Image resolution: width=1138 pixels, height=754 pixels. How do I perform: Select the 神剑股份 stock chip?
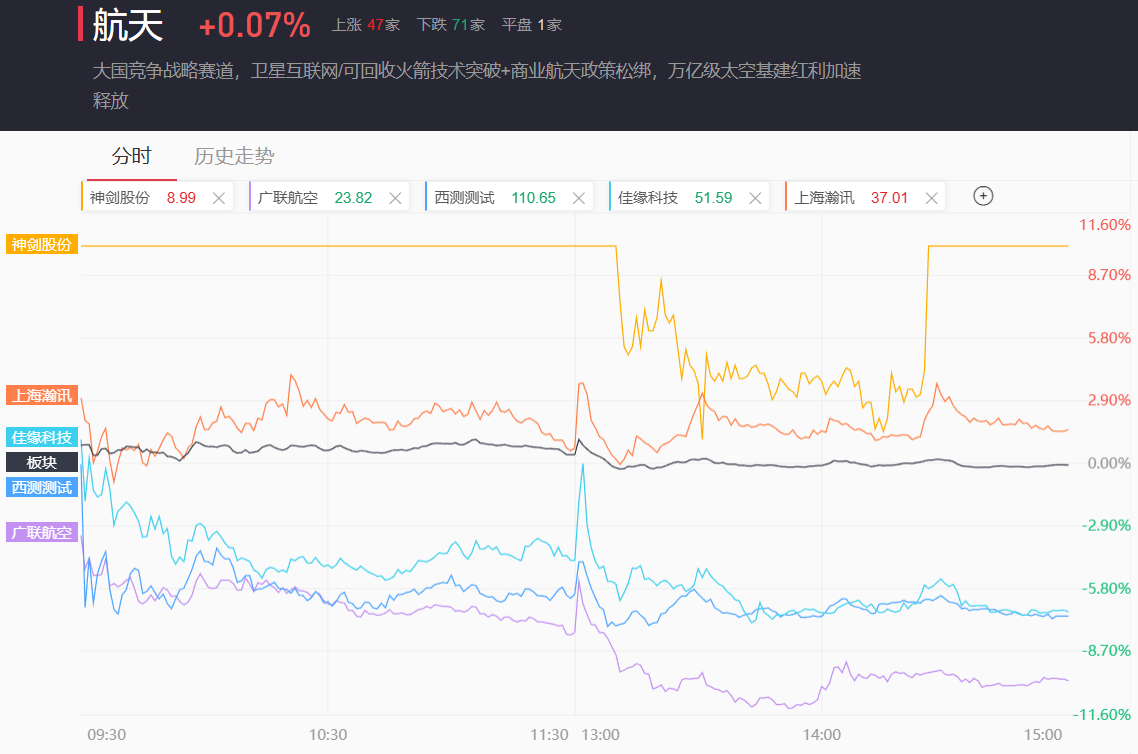click(x=120, y=198)
